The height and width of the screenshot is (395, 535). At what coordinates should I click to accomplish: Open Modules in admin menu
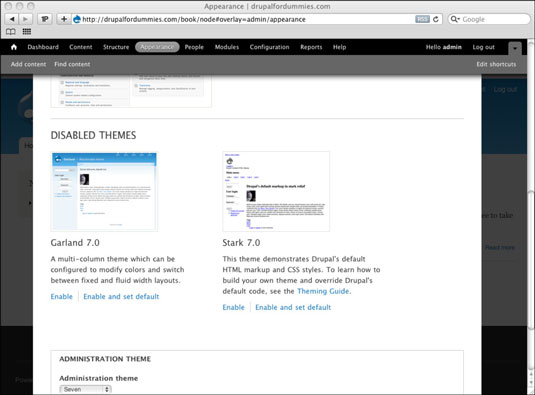point(227,47)
